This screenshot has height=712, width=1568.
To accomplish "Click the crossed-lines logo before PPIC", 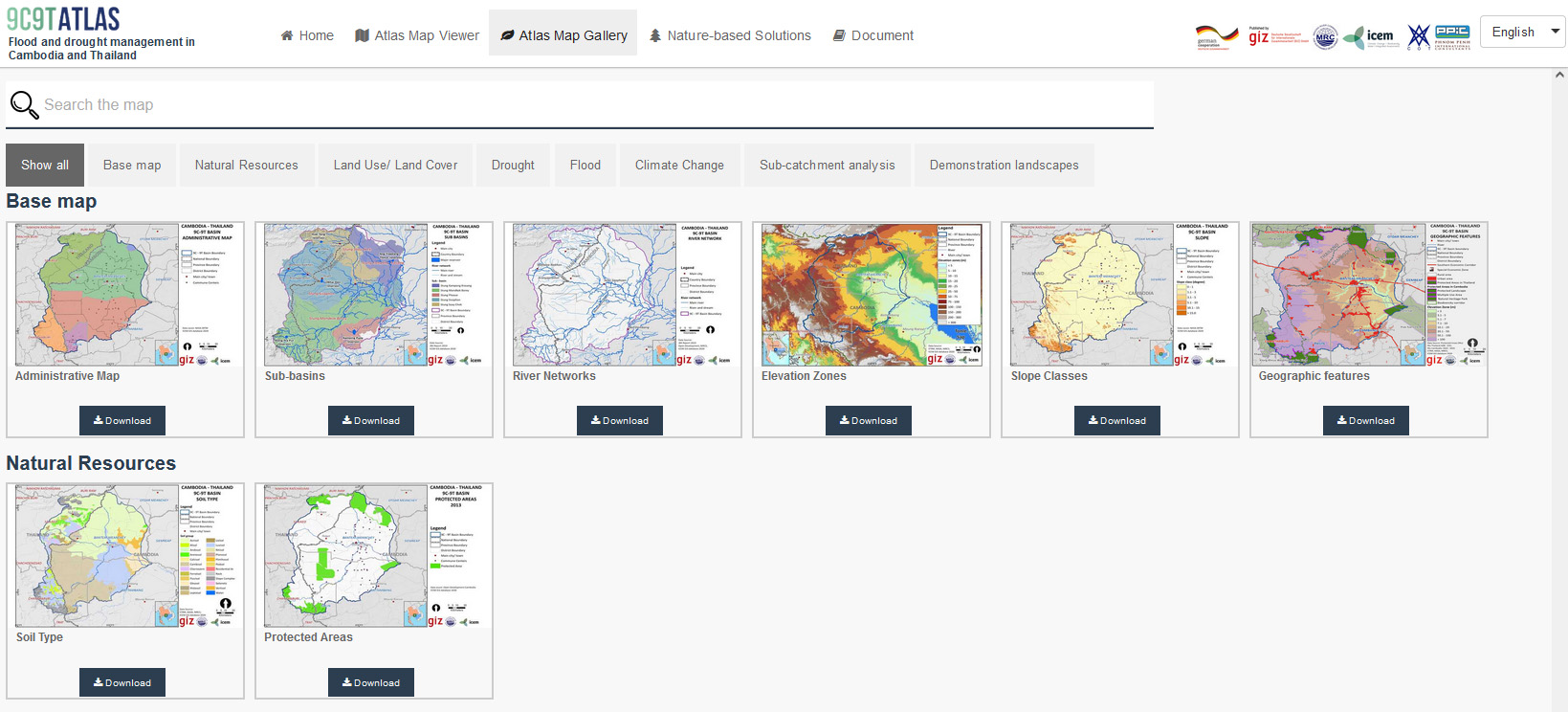I will tap(1419, 37).
